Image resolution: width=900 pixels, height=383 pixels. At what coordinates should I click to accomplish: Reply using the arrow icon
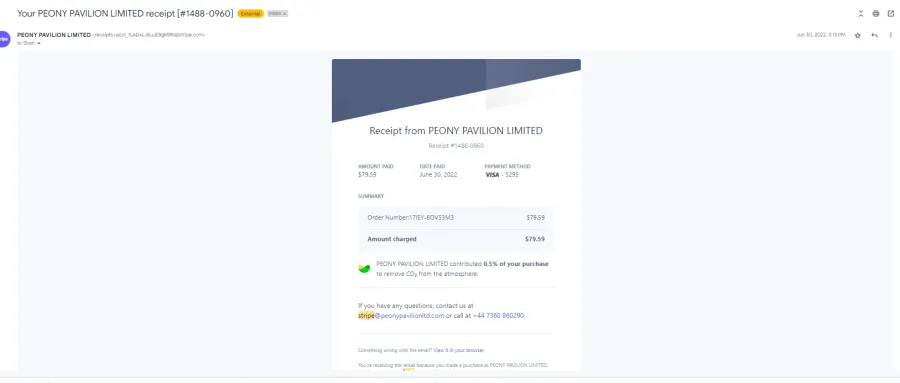874,35
